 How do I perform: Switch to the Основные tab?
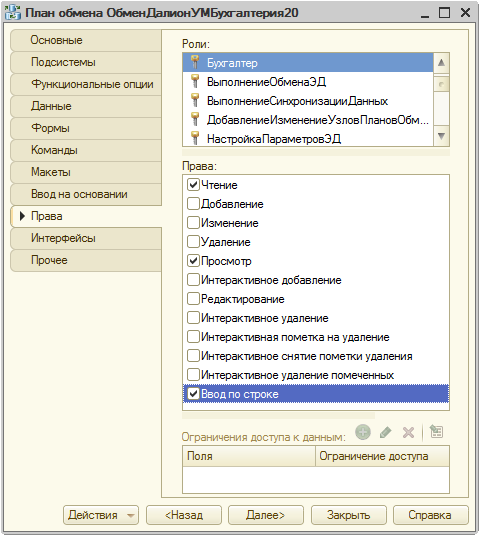[86, 40]
